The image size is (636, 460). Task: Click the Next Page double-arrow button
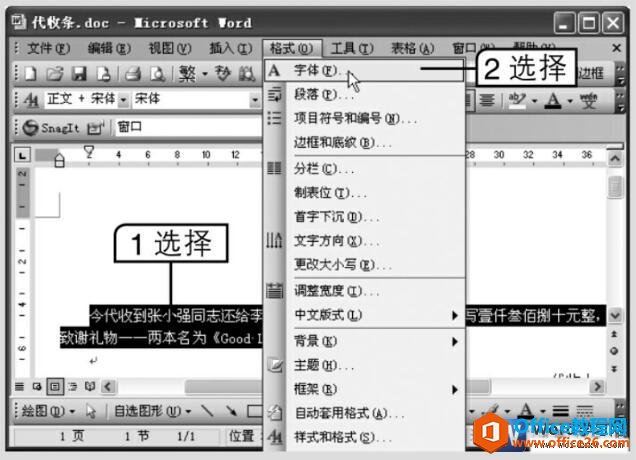coord(614,369)
